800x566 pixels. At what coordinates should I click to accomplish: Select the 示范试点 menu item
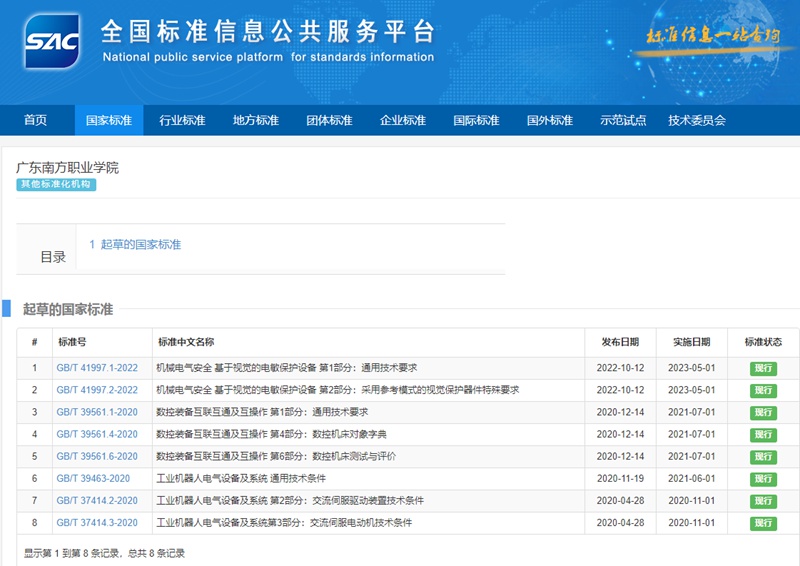coord(623,120)
